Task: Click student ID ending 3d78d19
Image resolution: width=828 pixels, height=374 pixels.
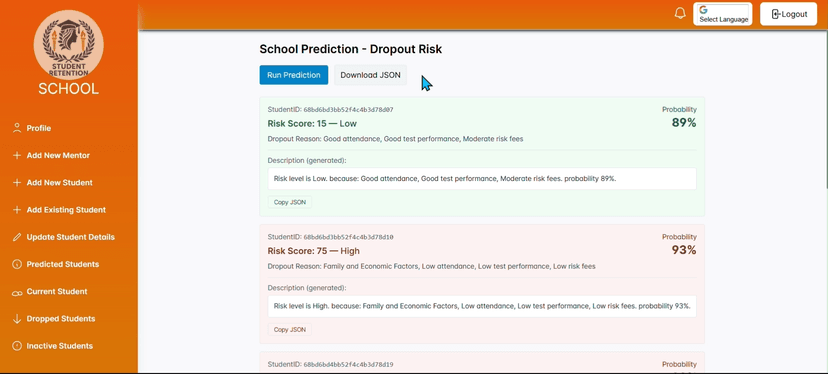Action: 348,364
